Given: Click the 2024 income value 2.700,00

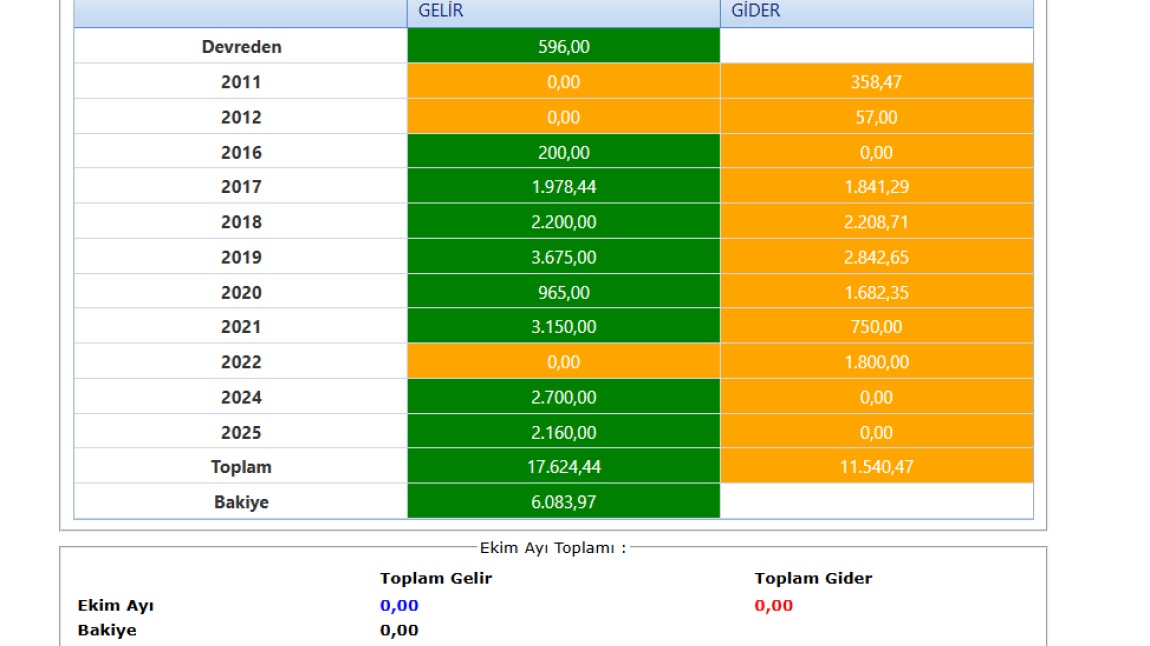Looking at the screenshot, I should click(563, 397).
